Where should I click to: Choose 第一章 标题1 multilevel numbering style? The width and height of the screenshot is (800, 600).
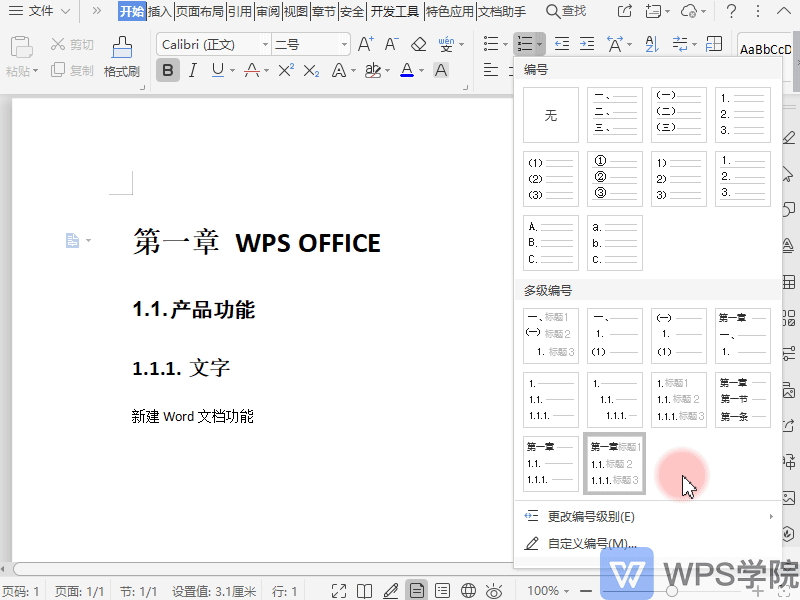click(615, 464)
